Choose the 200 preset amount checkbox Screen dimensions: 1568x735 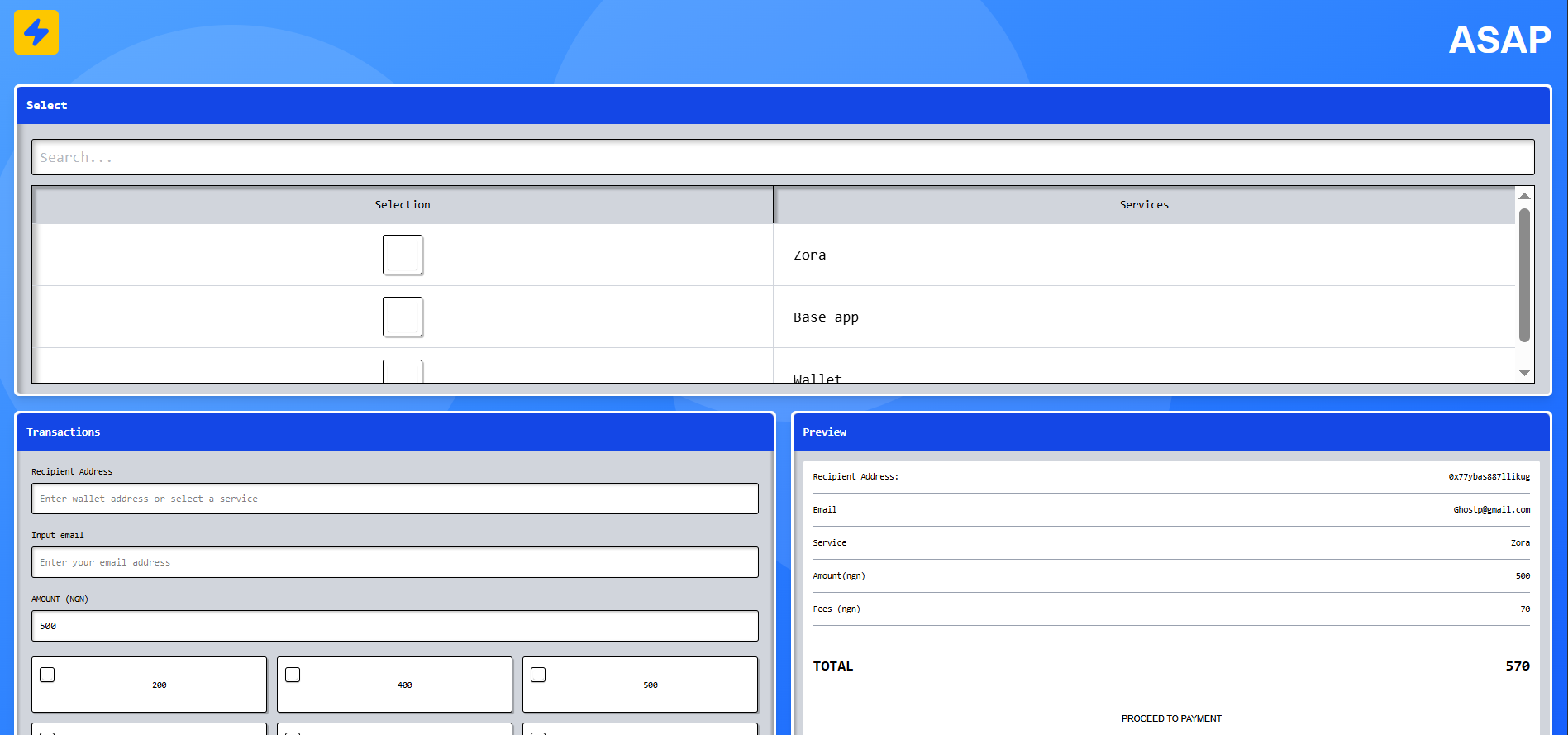48,675
